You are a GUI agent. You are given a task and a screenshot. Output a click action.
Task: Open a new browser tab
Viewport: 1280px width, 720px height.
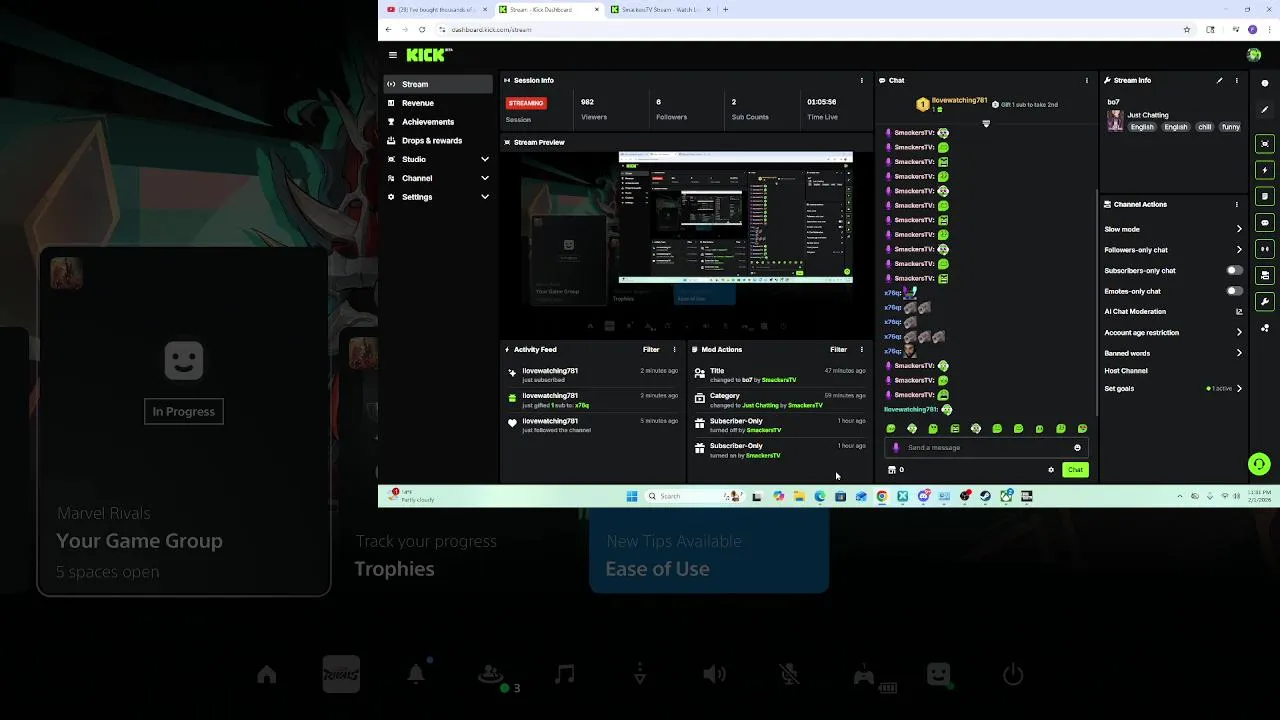click(725, 9)
